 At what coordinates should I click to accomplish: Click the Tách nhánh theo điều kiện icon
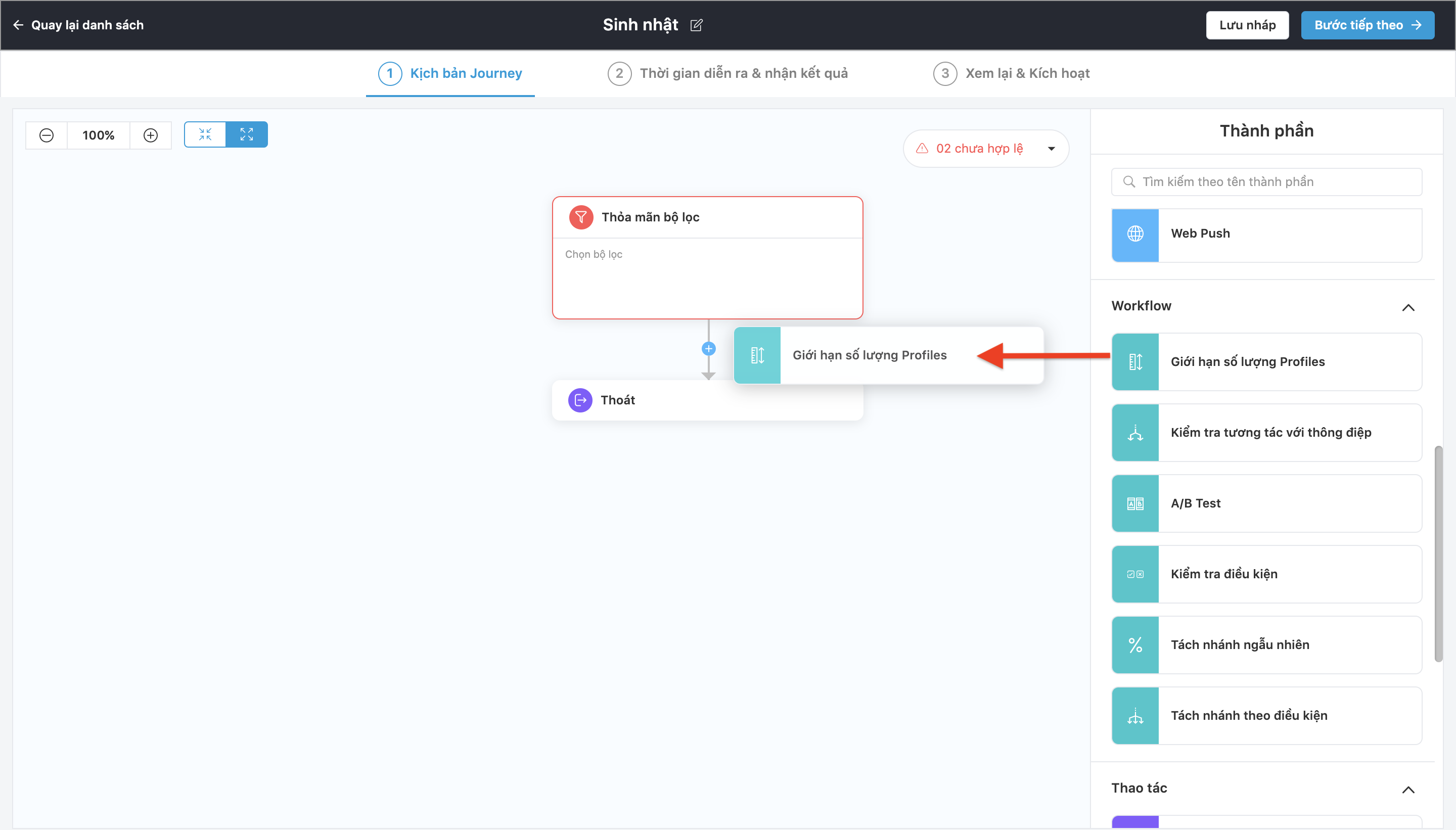(x=1134, y=715)
